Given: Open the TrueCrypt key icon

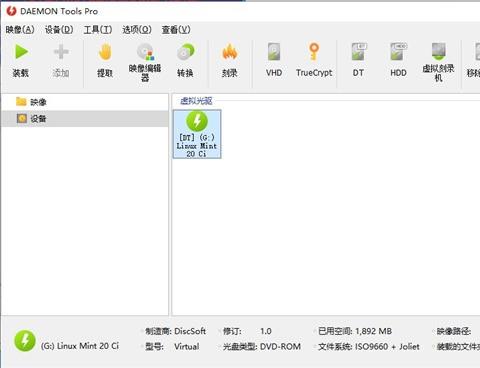Looking at the screenshot, I should tap(314, 52).
